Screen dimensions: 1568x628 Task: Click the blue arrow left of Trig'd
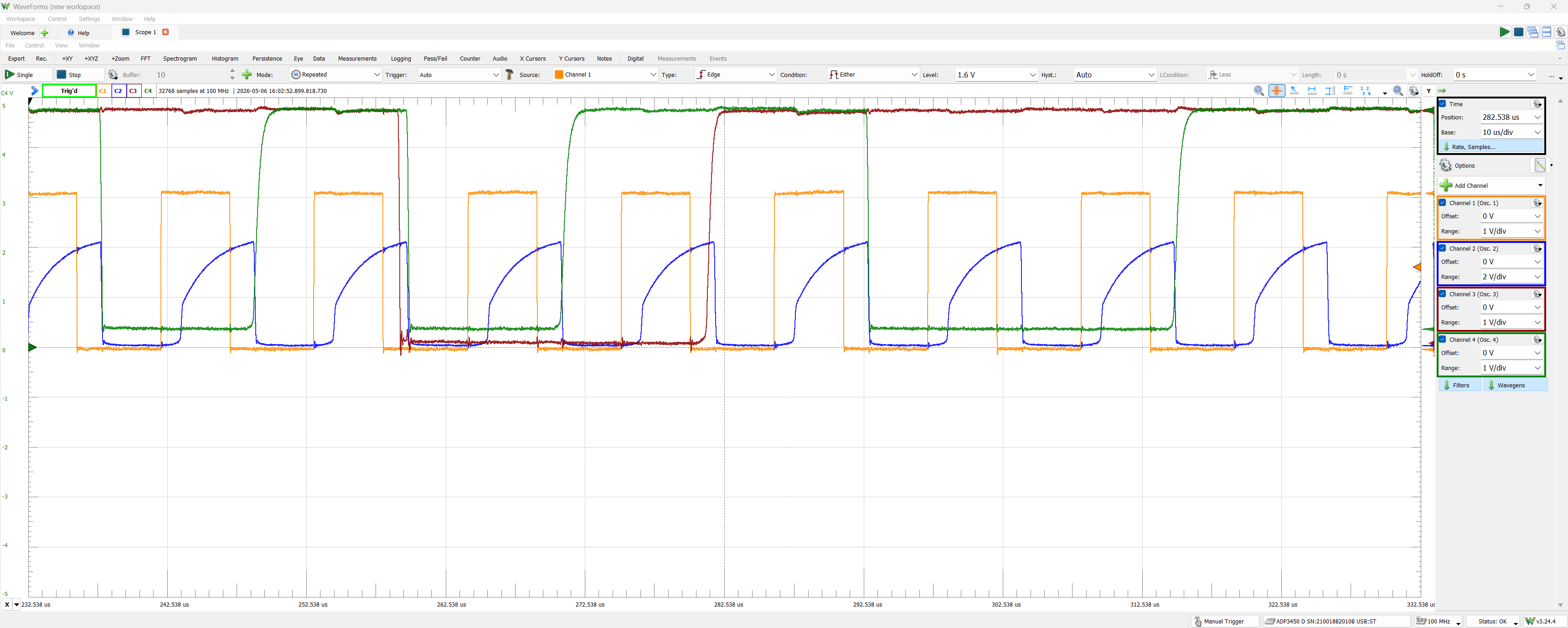click(35, 91)
